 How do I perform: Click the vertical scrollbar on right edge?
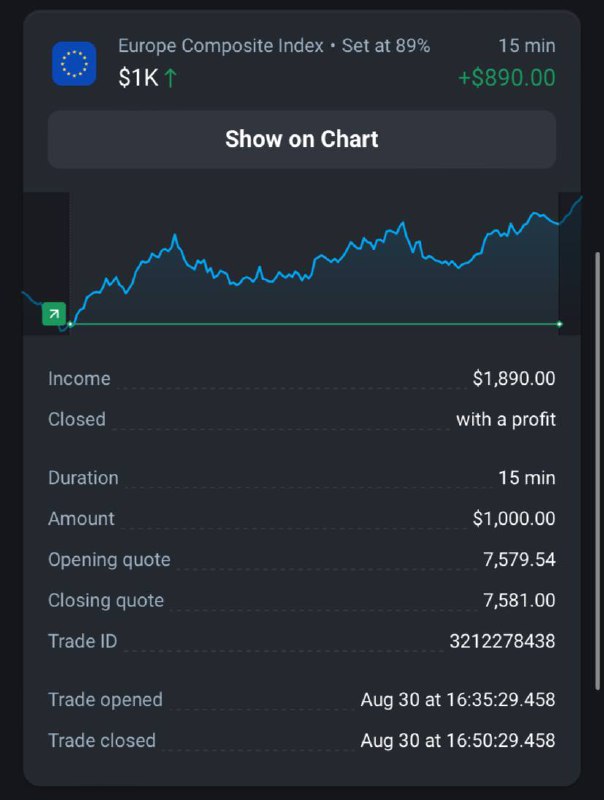pyautogui.click(x=598, y=470)
